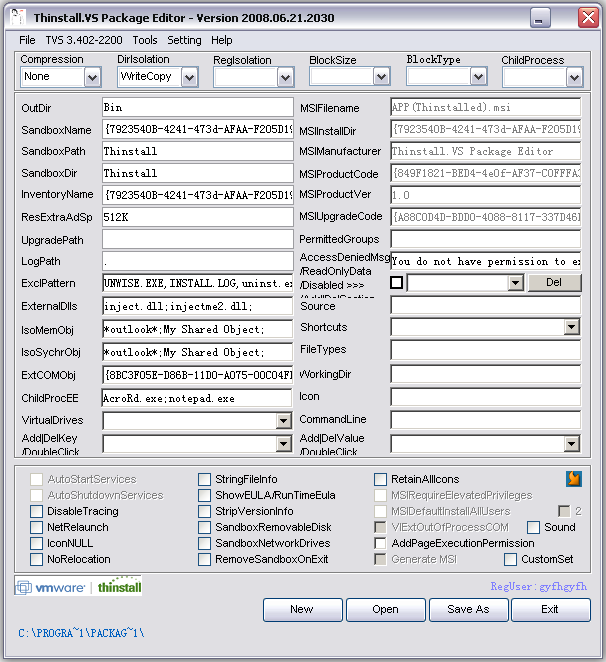This screenshot has height=662, width=606.
Task: Open the Shortcuts dropdown
Action: 571,327
